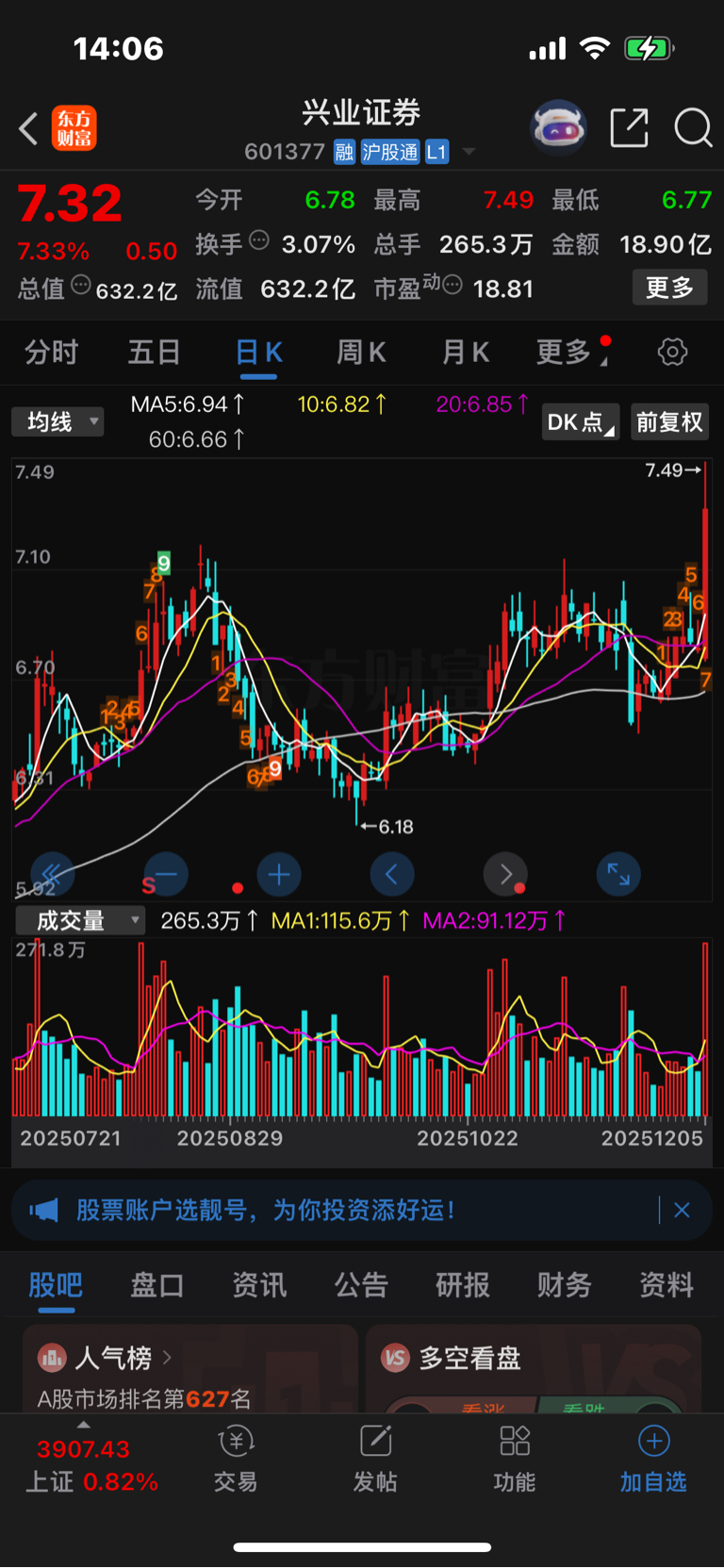
Task: Open the 成交量 indicator dropdown
Action: pyautogui.click(x=80, y=920)
